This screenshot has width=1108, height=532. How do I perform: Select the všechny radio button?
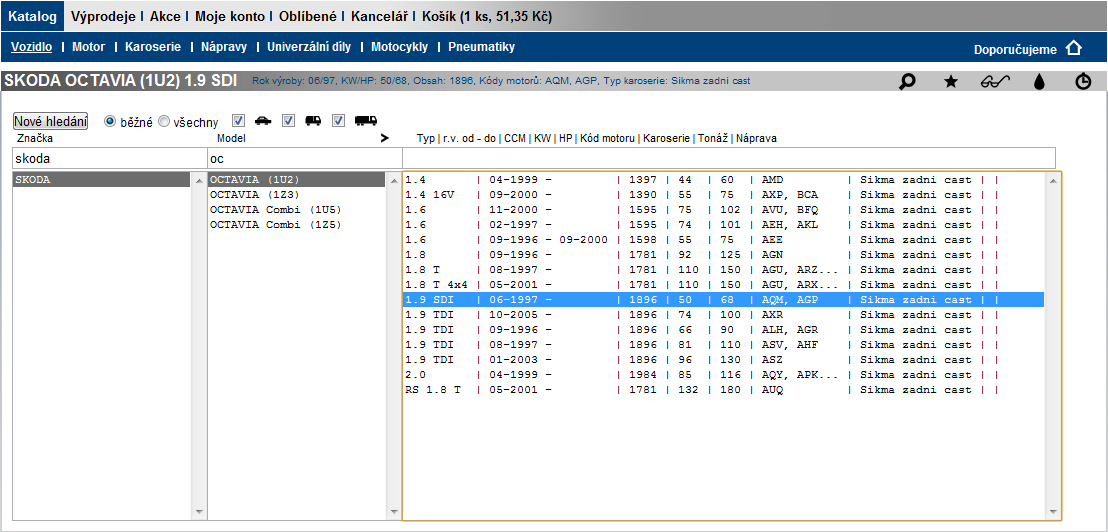point(163,121)
